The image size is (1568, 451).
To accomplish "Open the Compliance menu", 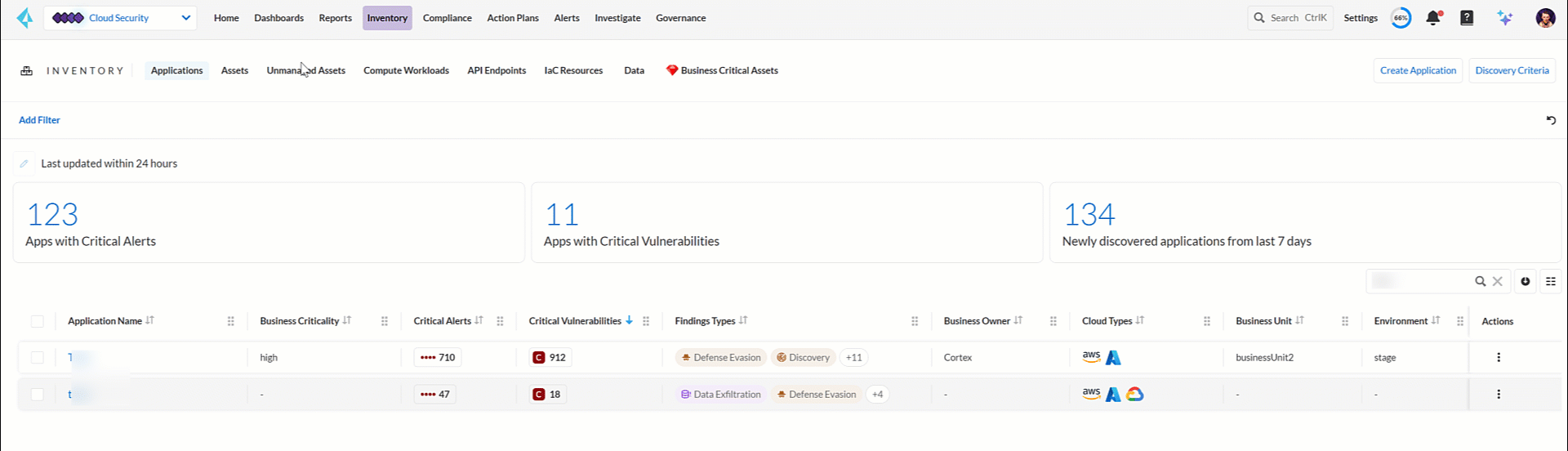I will [x=447, y=18].
